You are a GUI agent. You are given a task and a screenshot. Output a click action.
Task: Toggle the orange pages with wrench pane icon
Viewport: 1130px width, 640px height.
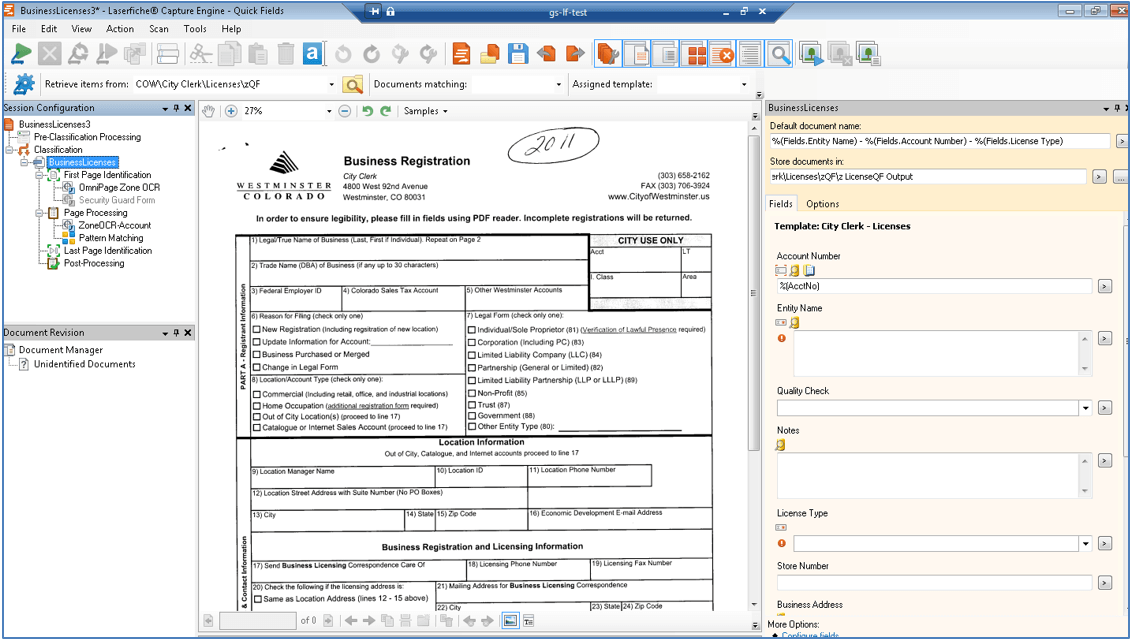(x=609, y=54)
